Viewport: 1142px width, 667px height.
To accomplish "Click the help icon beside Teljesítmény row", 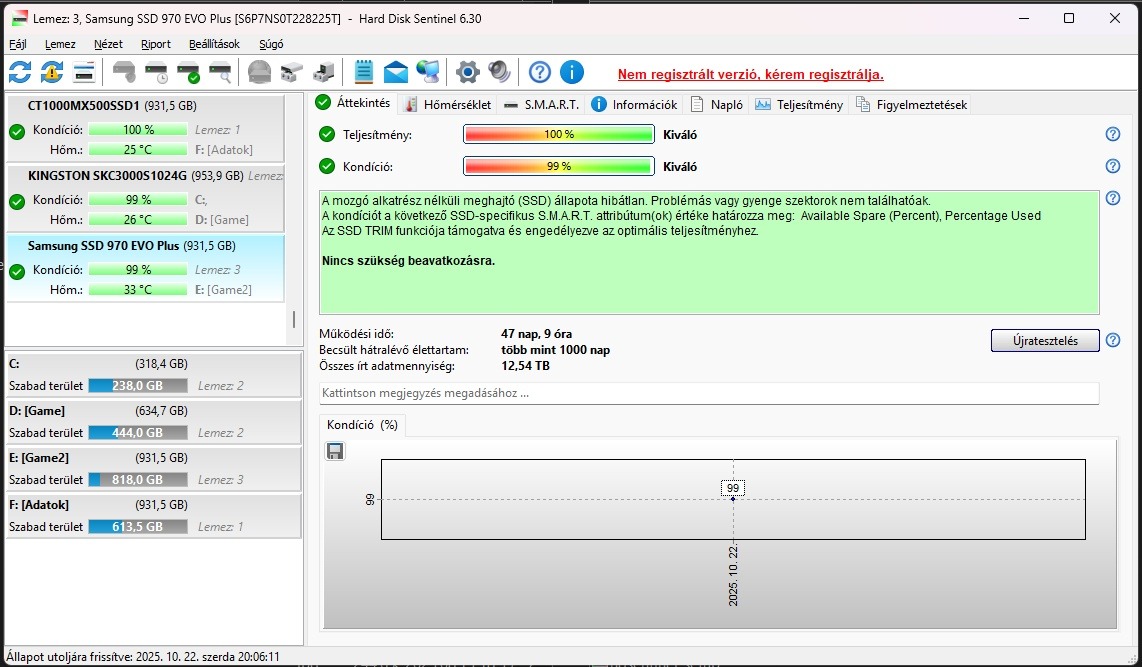I will (x=1113, y=134).
